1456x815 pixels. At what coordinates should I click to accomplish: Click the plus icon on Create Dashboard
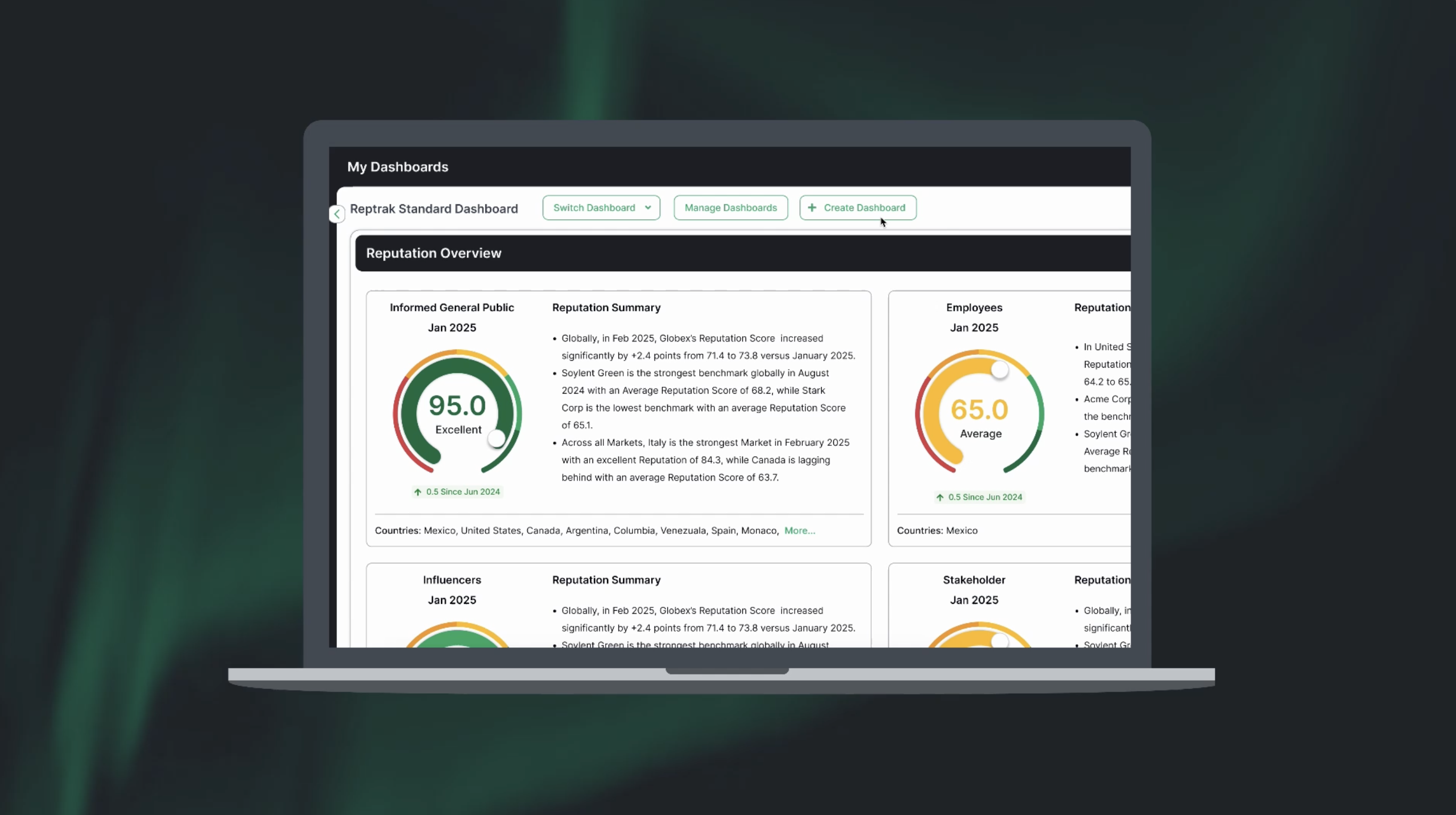(x=812, y=207)
